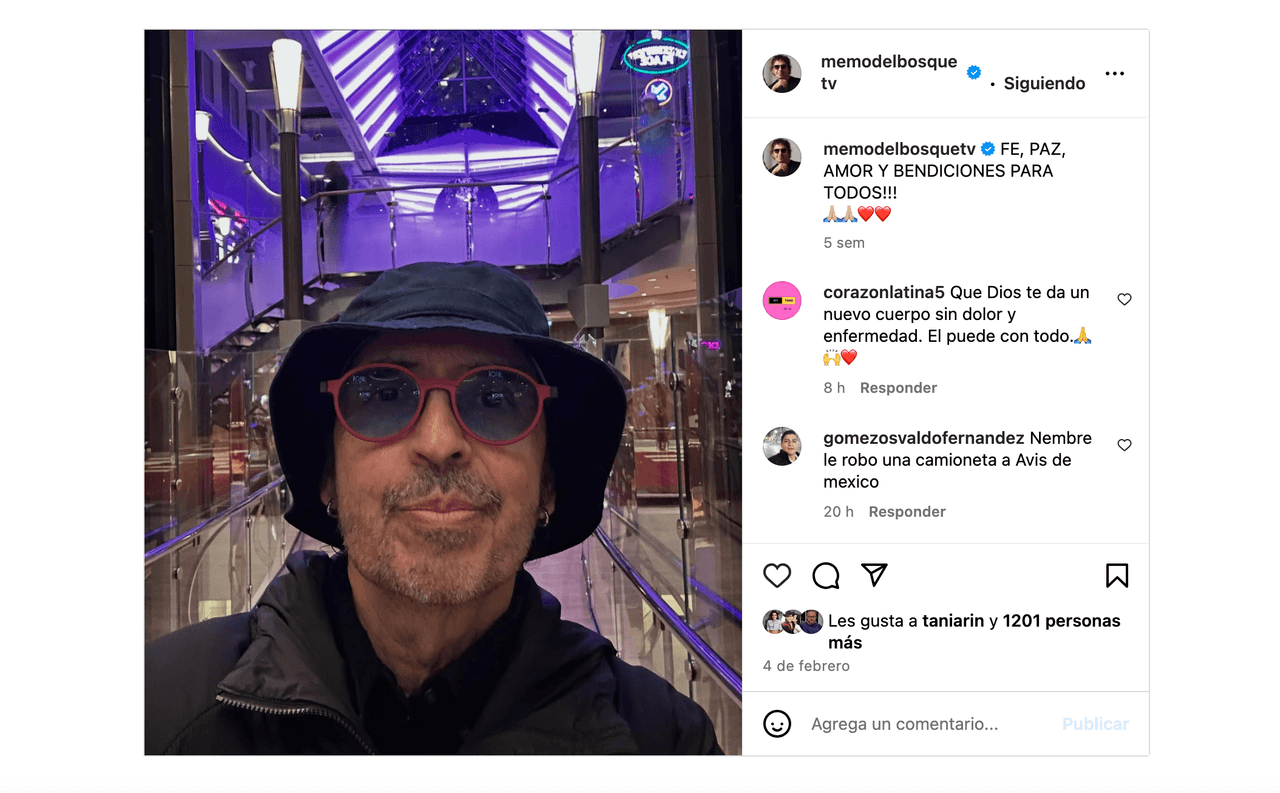Open memodelbosquetv profile from header username
Image resolution: width=1280 pixels, height=793 pixels.
[x=889, y=73]
